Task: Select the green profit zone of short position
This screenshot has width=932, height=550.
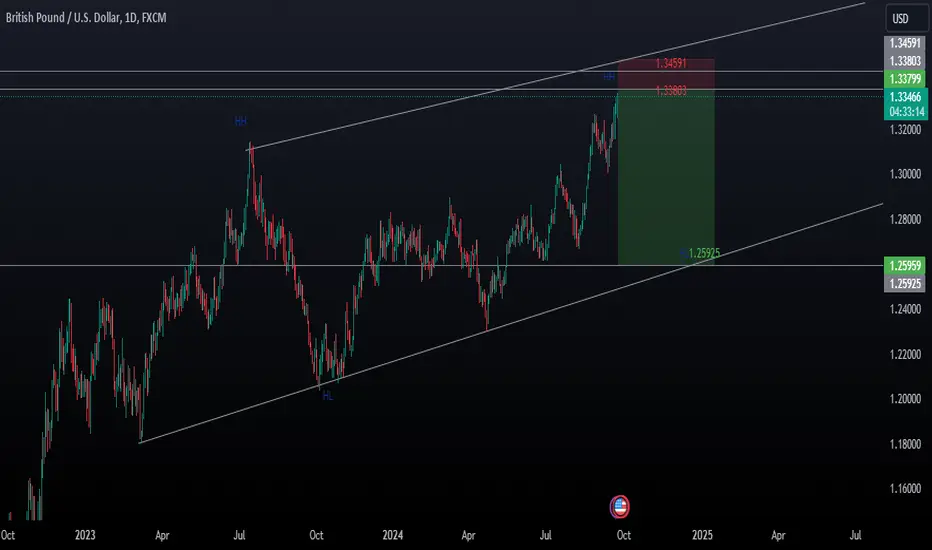Action: [x=666, y=177]
